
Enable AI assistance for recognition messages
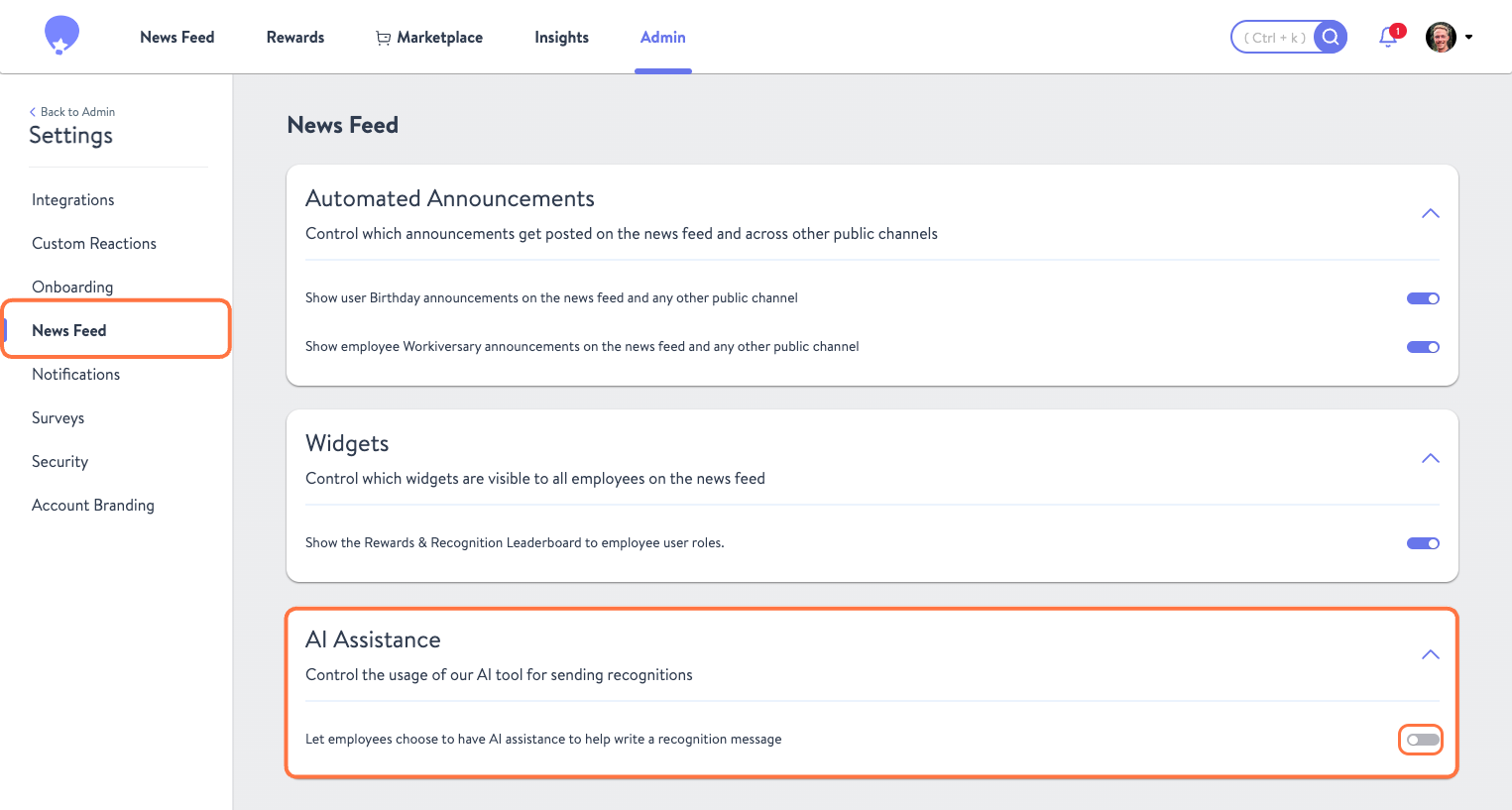(1422, 740)
